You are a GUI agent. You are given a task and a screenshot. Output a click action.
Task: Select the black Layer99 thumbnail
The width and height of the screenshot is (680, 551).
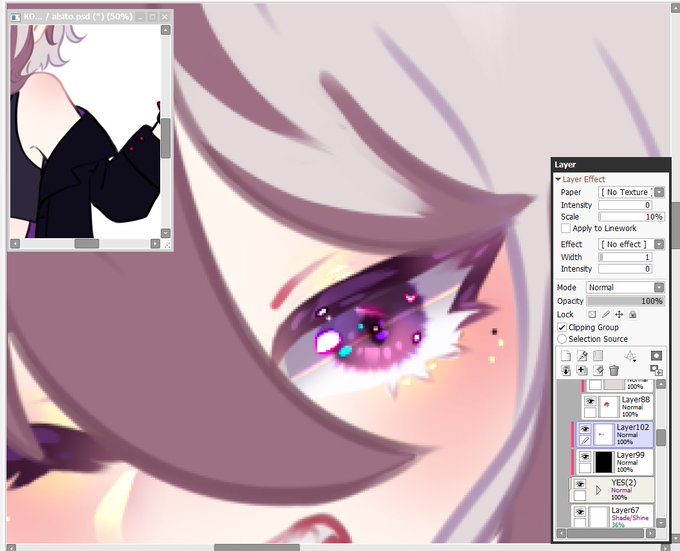(x=603, y=462)
